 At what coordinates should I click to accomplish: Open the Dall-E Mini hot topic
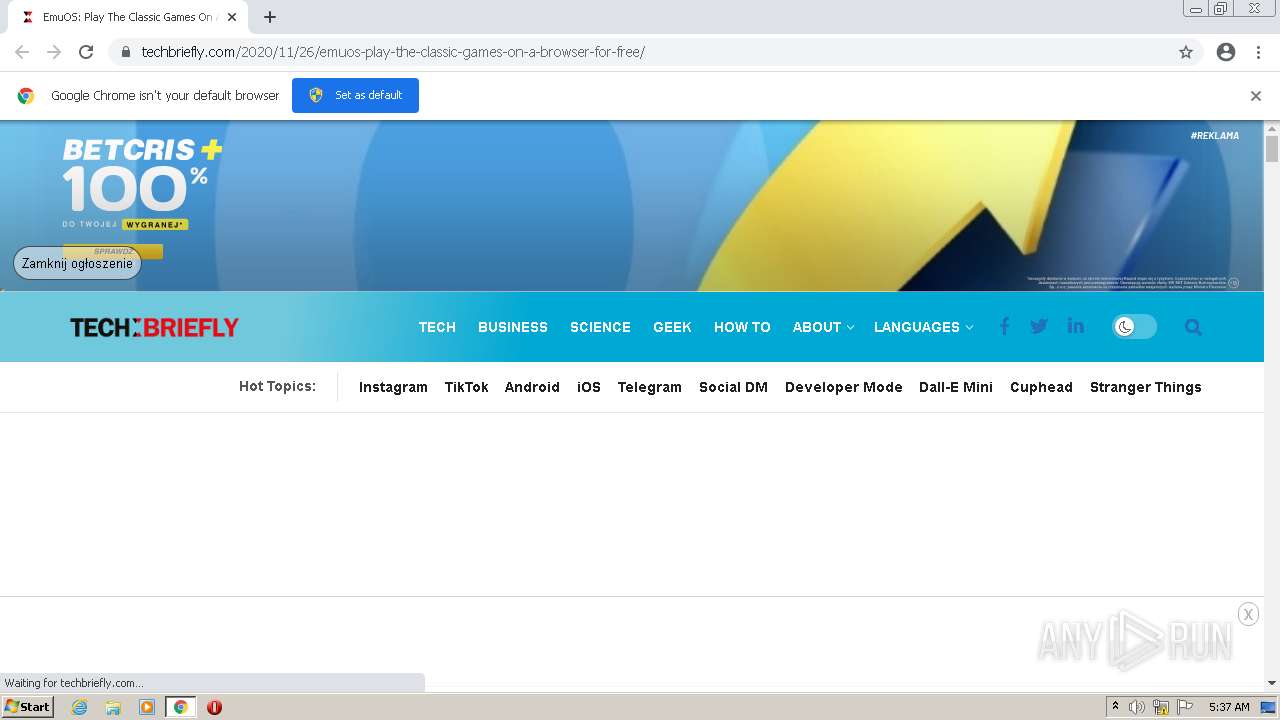click(x=956, y=387)
